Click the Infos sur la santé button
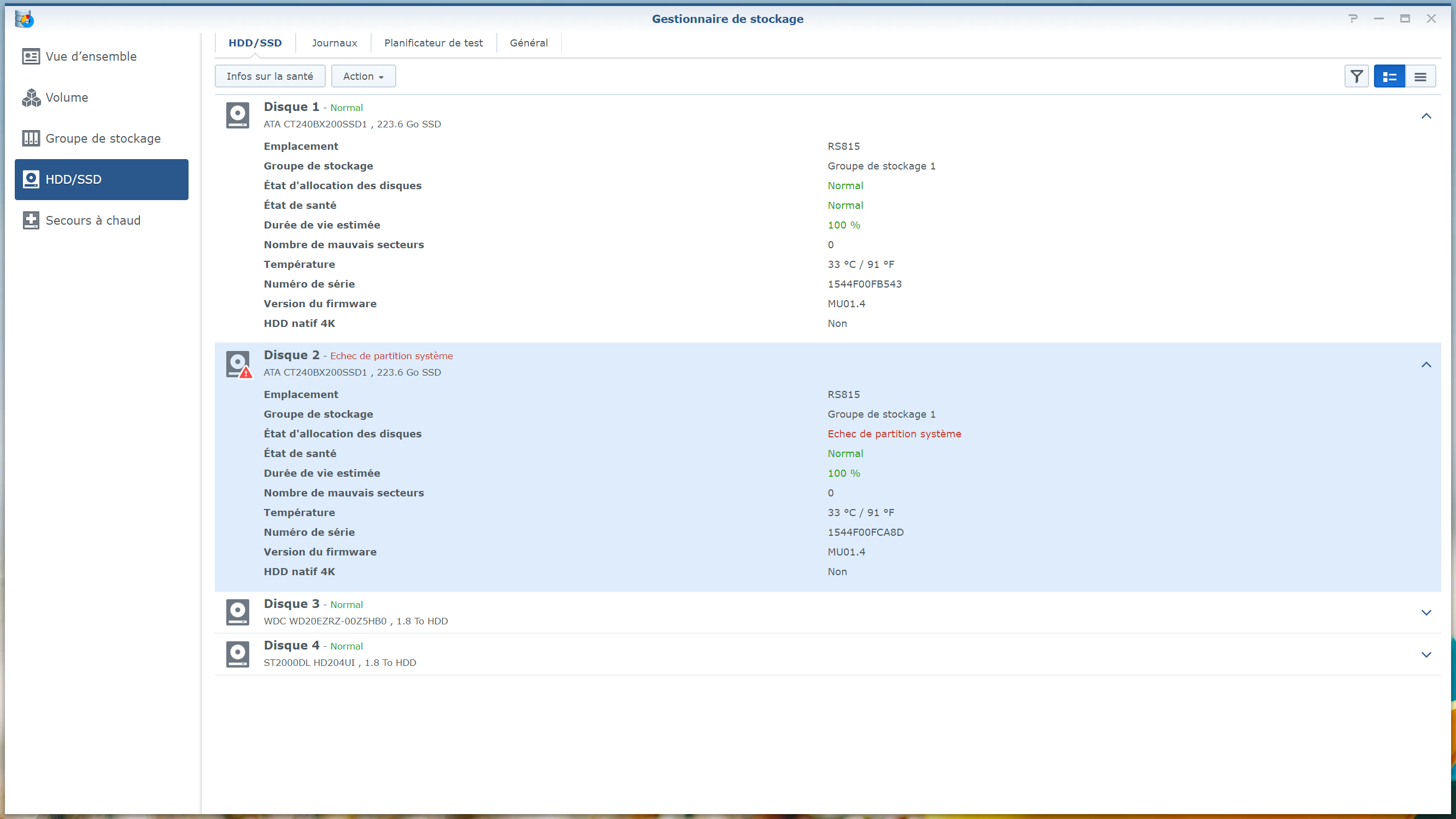 coord(269,77)
